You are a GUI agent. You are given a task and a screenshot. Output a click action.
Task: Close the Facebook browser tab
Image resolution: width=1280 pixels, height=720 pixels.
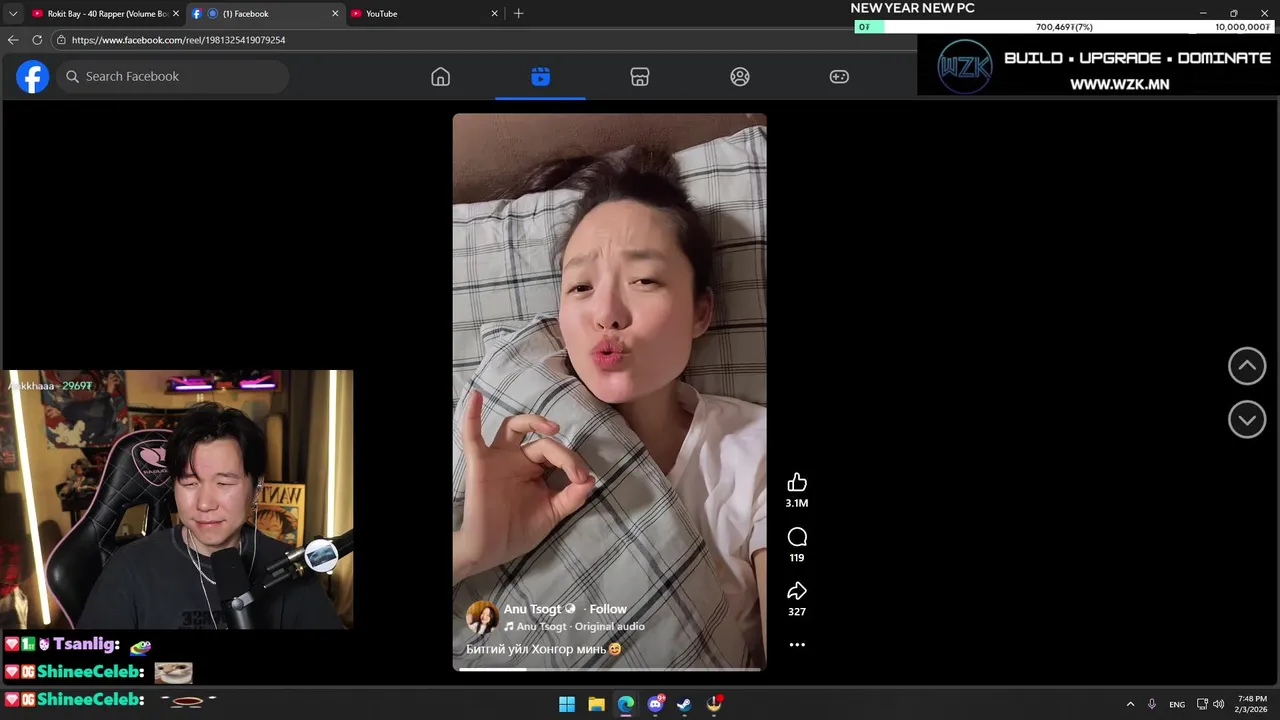coord(335,14)
